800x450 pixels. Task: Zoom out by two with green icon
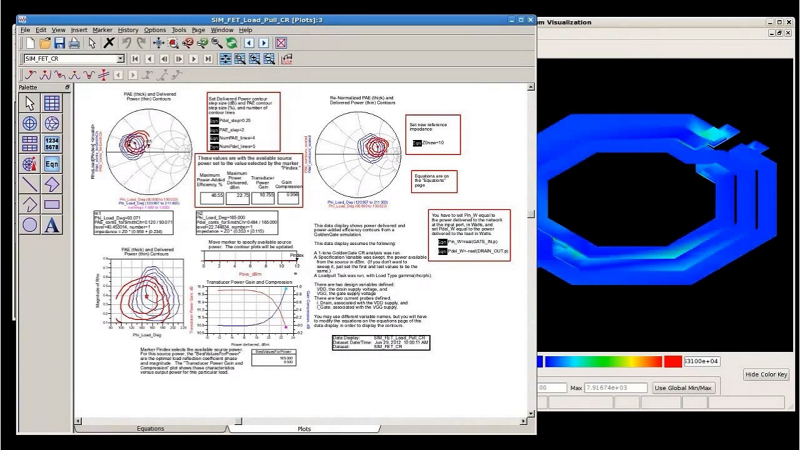click(203, 43)
